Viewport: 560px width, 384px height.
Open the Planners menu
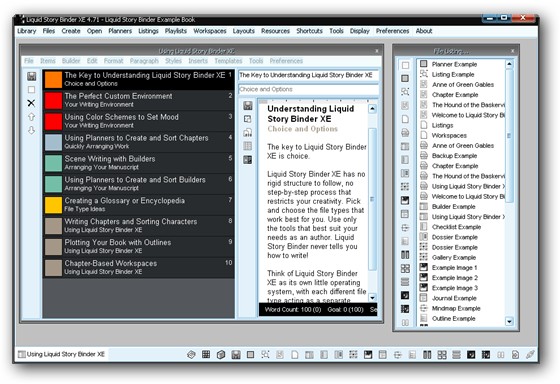click(x=120, y=31)
